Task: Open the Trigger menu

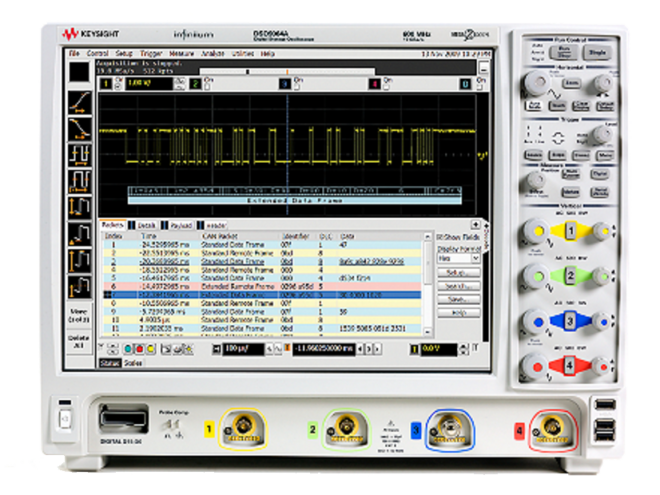Action: pyautogui.click(x=151, y=53)
